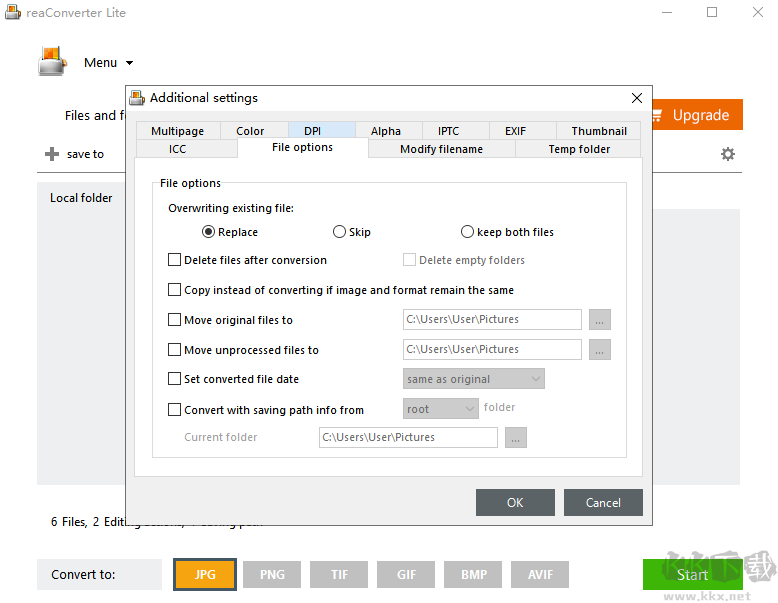Click the orange Upgrade button

pos(697,115)
